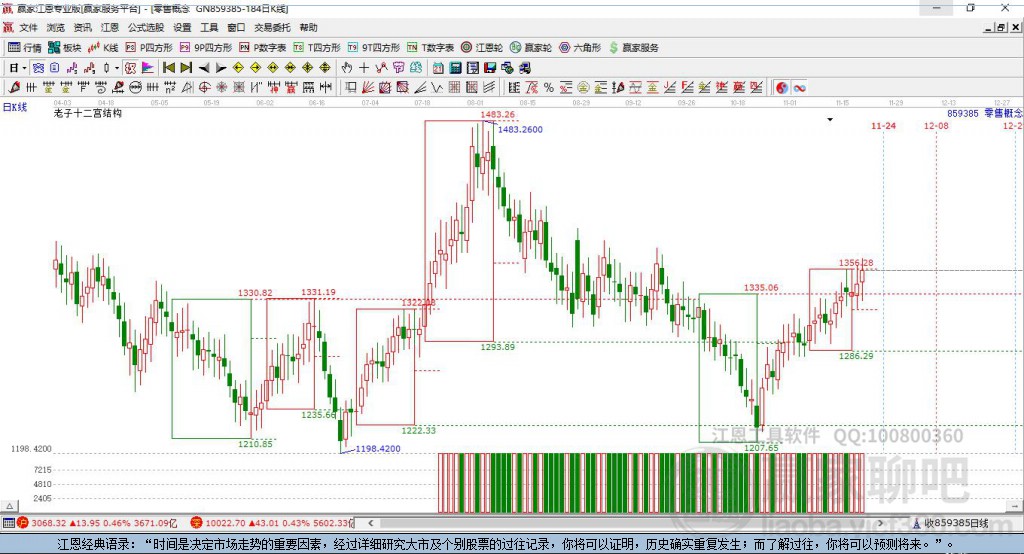Open the 公式选股 menu
This screenshot has height=554, width=1024.
tap(146, 27)
